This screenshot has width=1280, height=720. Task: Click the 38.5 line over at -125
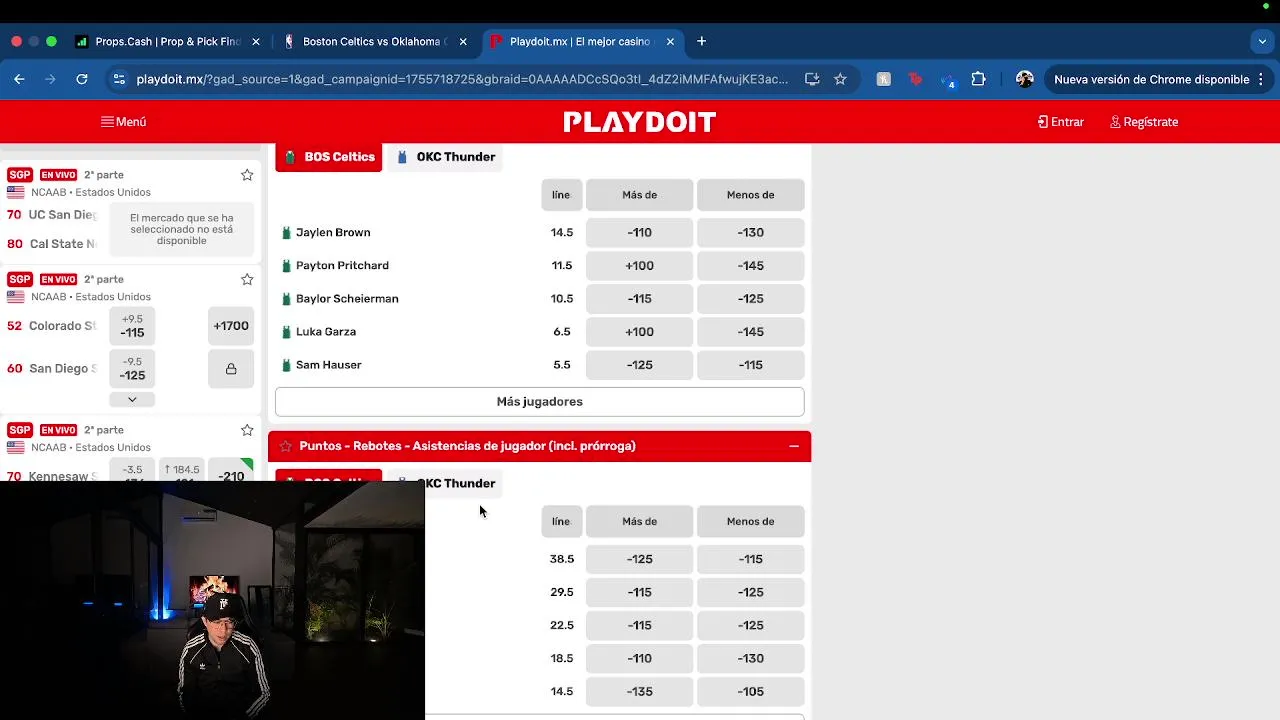[x=639, y=559]
